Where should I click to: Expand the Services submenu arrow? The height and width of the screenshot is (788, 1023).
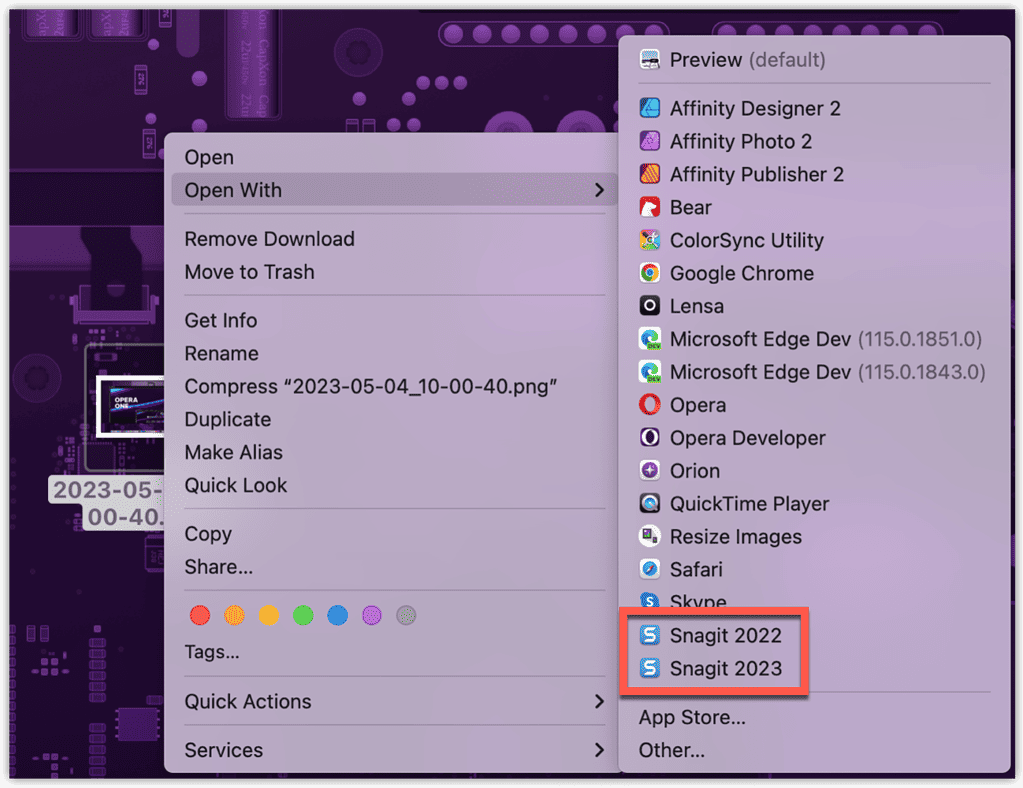pyautogui.click(x=599, y=750)
